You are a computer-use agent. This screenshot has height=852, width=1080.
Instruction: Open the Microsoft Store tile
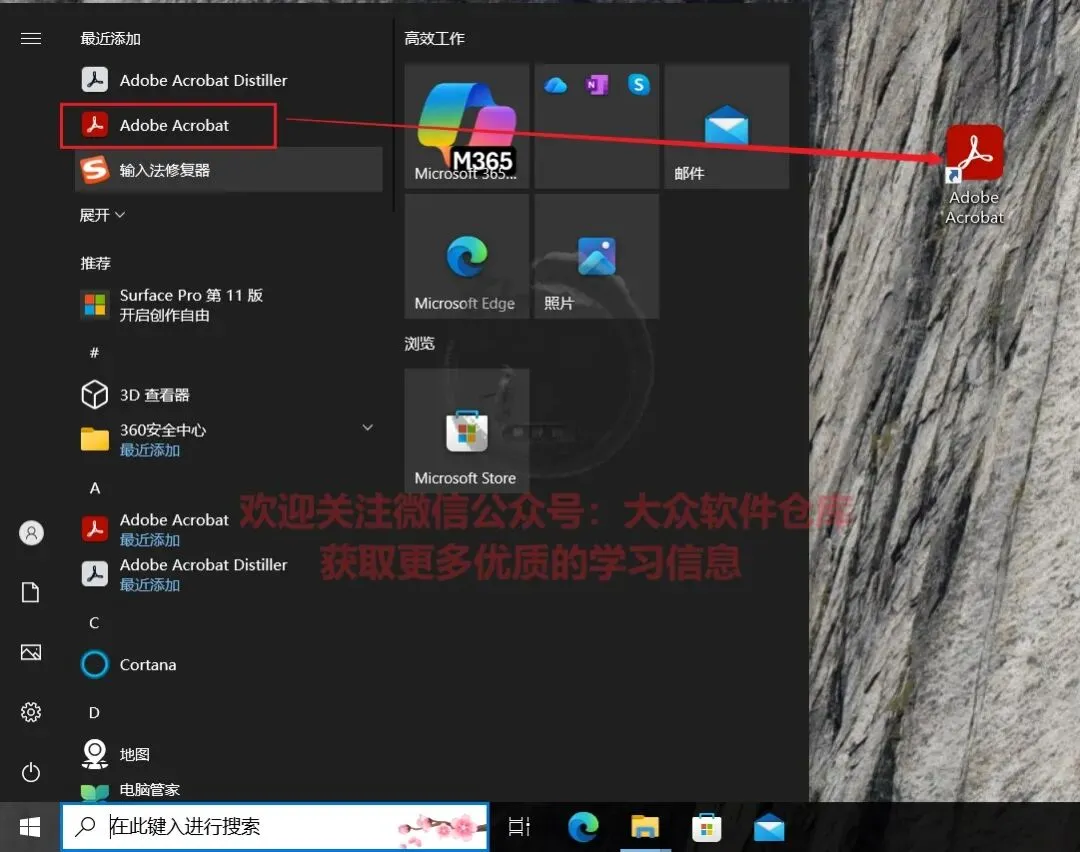tap(467, 430)
